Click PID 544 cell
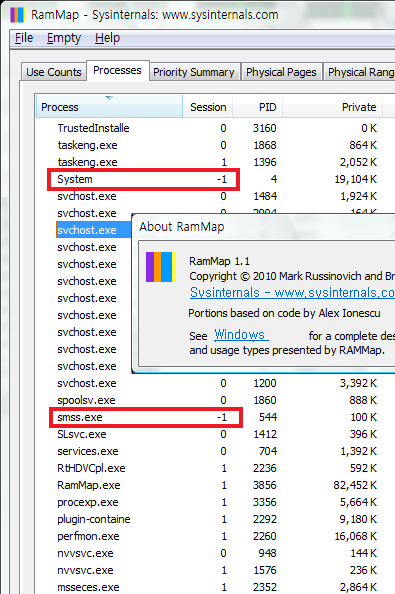The width and height of the screenshot is (395, 594). point(268,417)
